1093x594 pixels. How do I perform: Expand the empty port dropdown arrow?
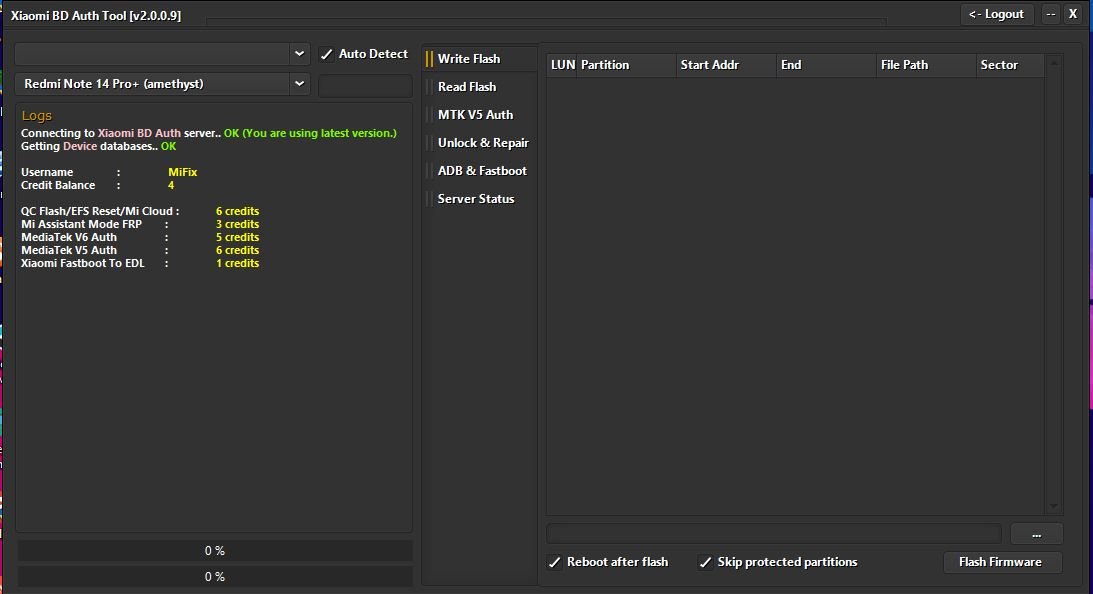tap(299, 54)
